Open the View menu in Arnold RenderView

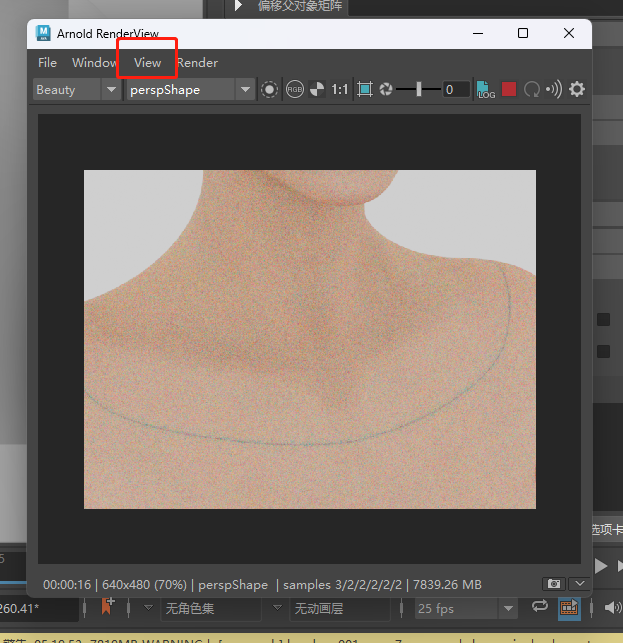point(147,63)
